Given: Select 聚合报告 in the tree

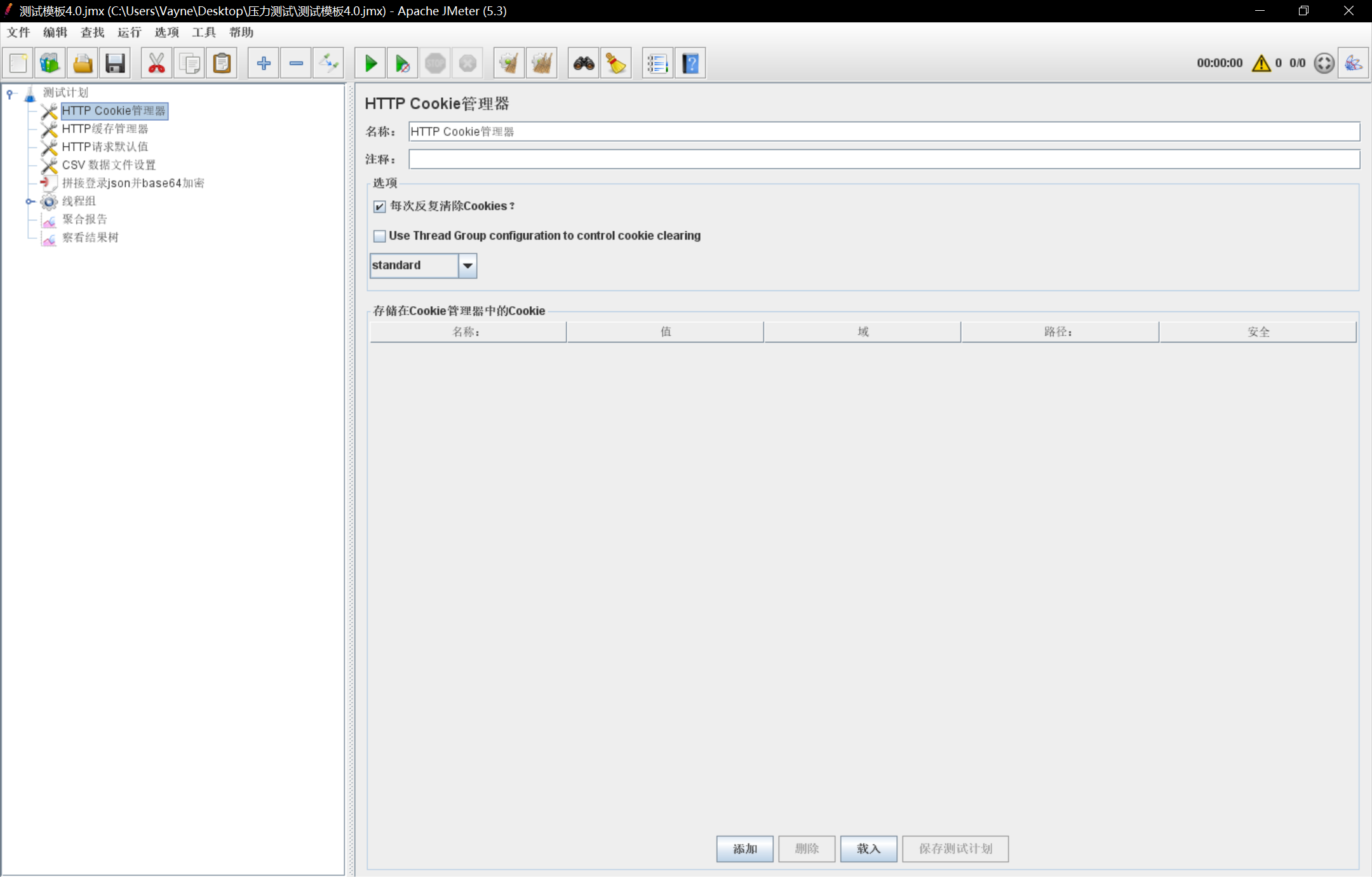Looking at the screenshot, I should [x=84, y=219].
